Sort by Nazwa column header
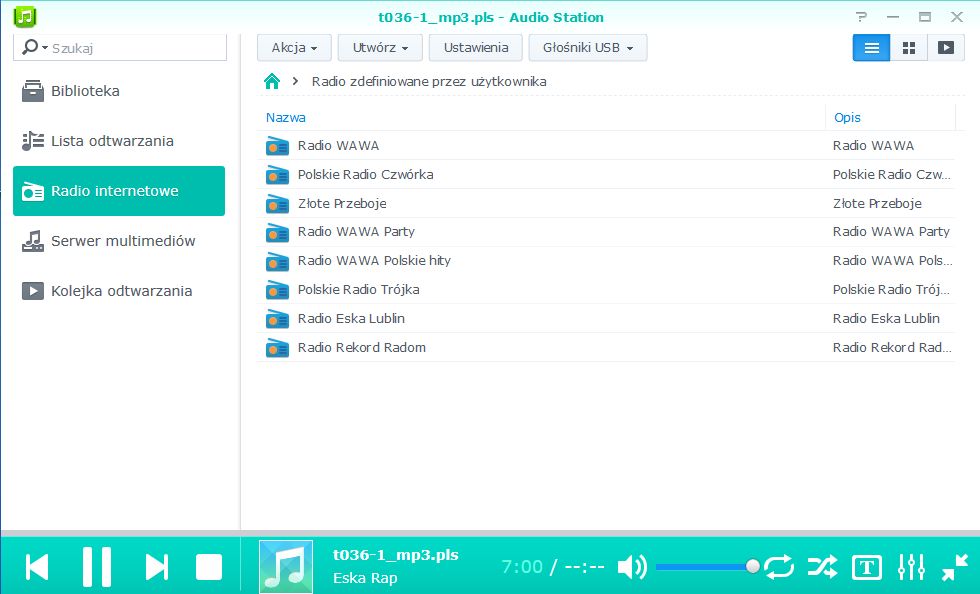The image size is (980, 594). (x=286, y=118)
